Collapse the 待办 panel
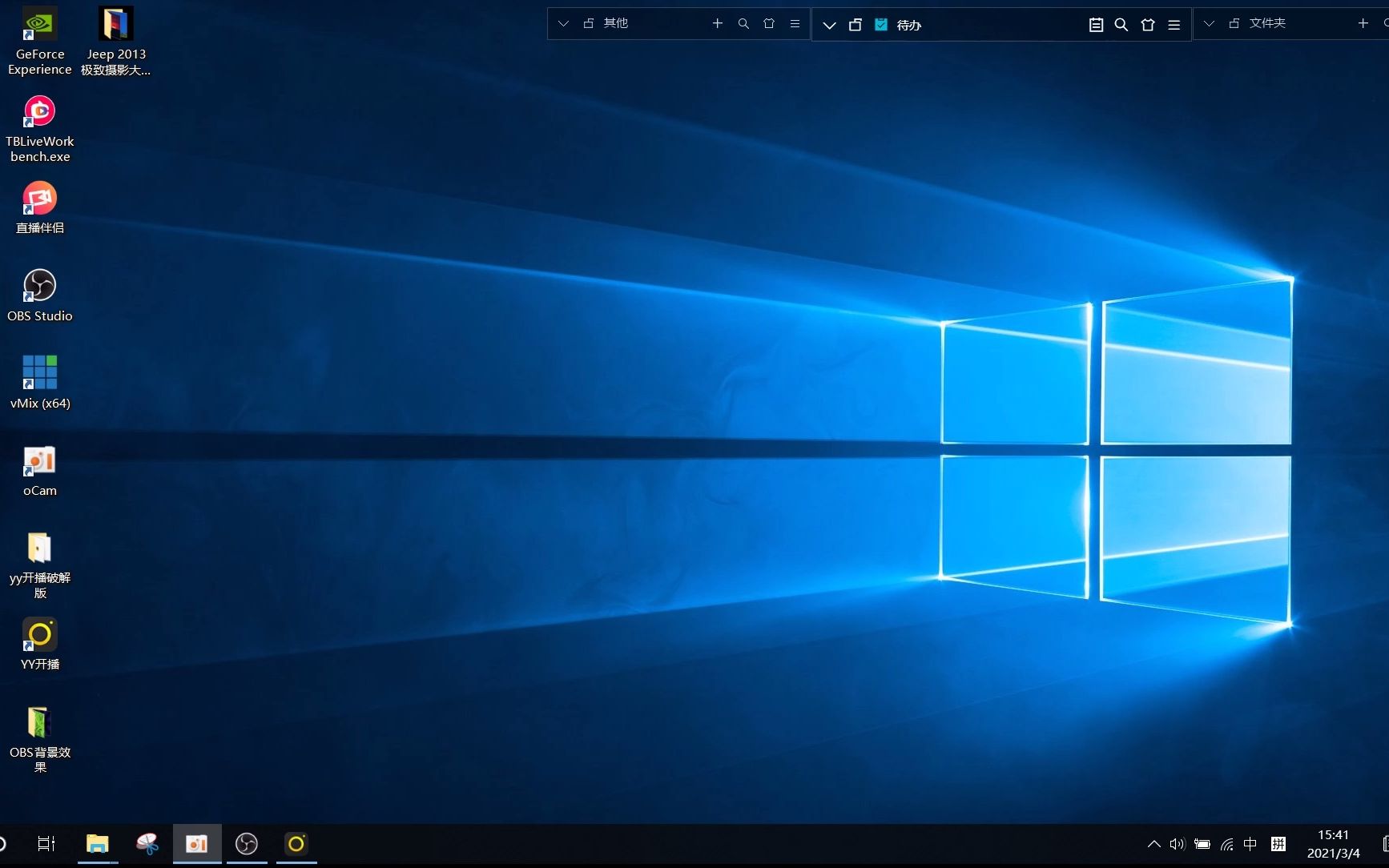Screen dimensions: 1389x868 pos(830,25)
